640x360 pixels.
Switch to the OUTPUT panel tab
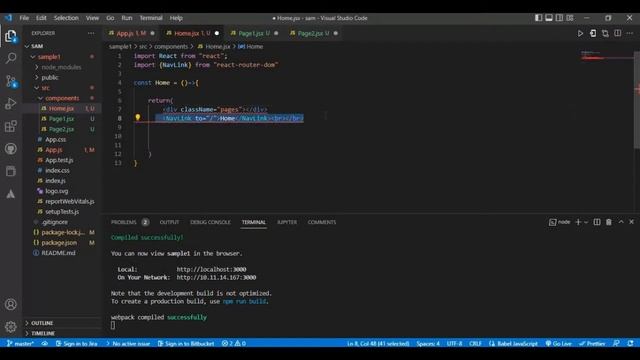(169, 222)
